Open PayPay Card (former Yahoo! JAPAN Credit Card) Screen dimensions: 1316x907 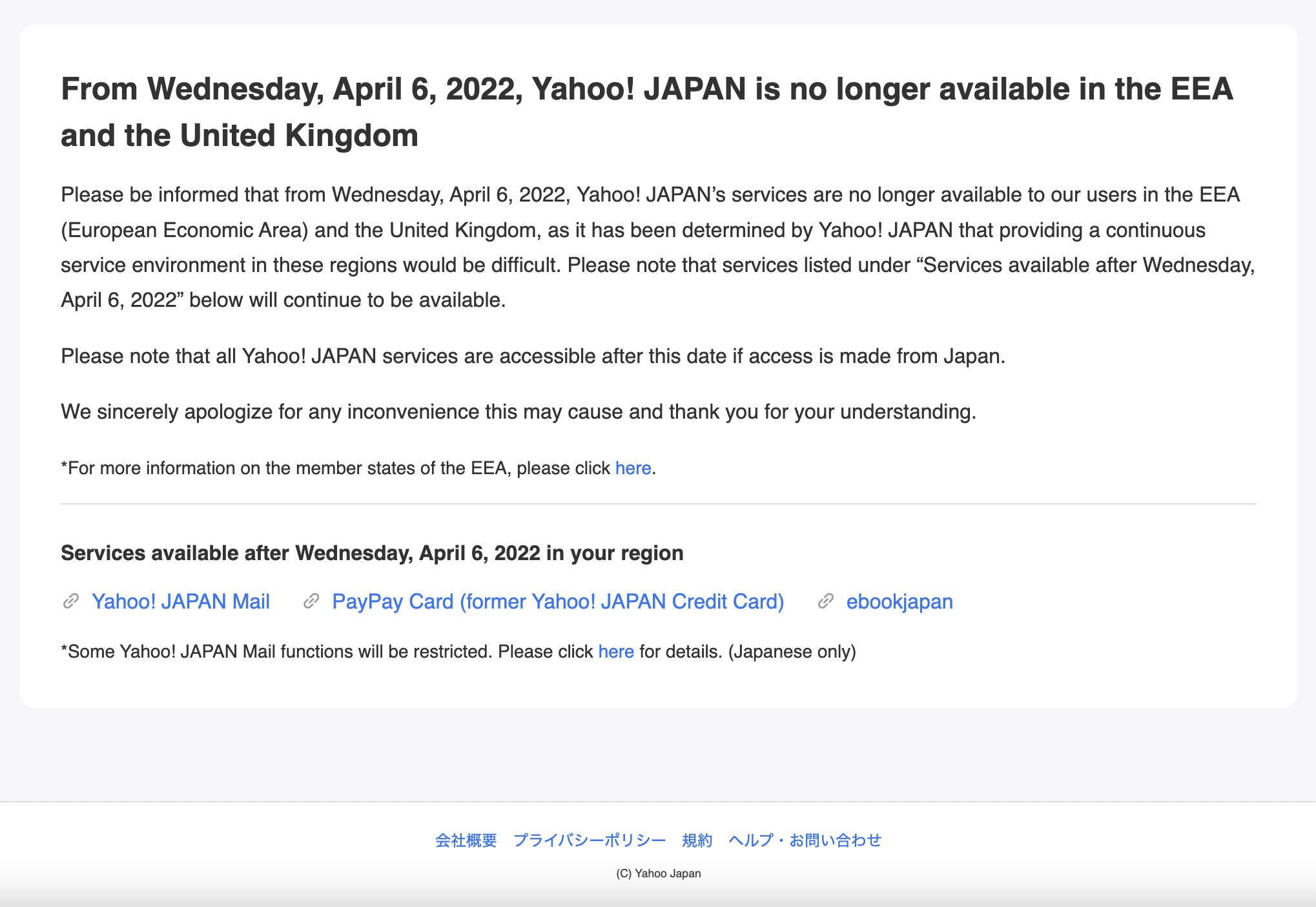[558, 601]
